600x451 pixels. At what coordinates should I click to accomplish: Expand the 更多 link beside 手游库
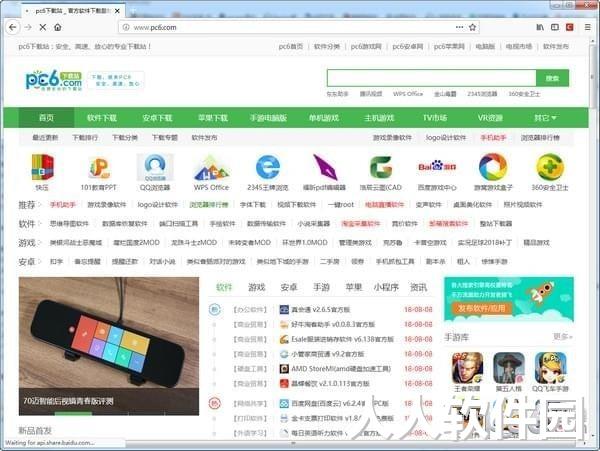562,337
